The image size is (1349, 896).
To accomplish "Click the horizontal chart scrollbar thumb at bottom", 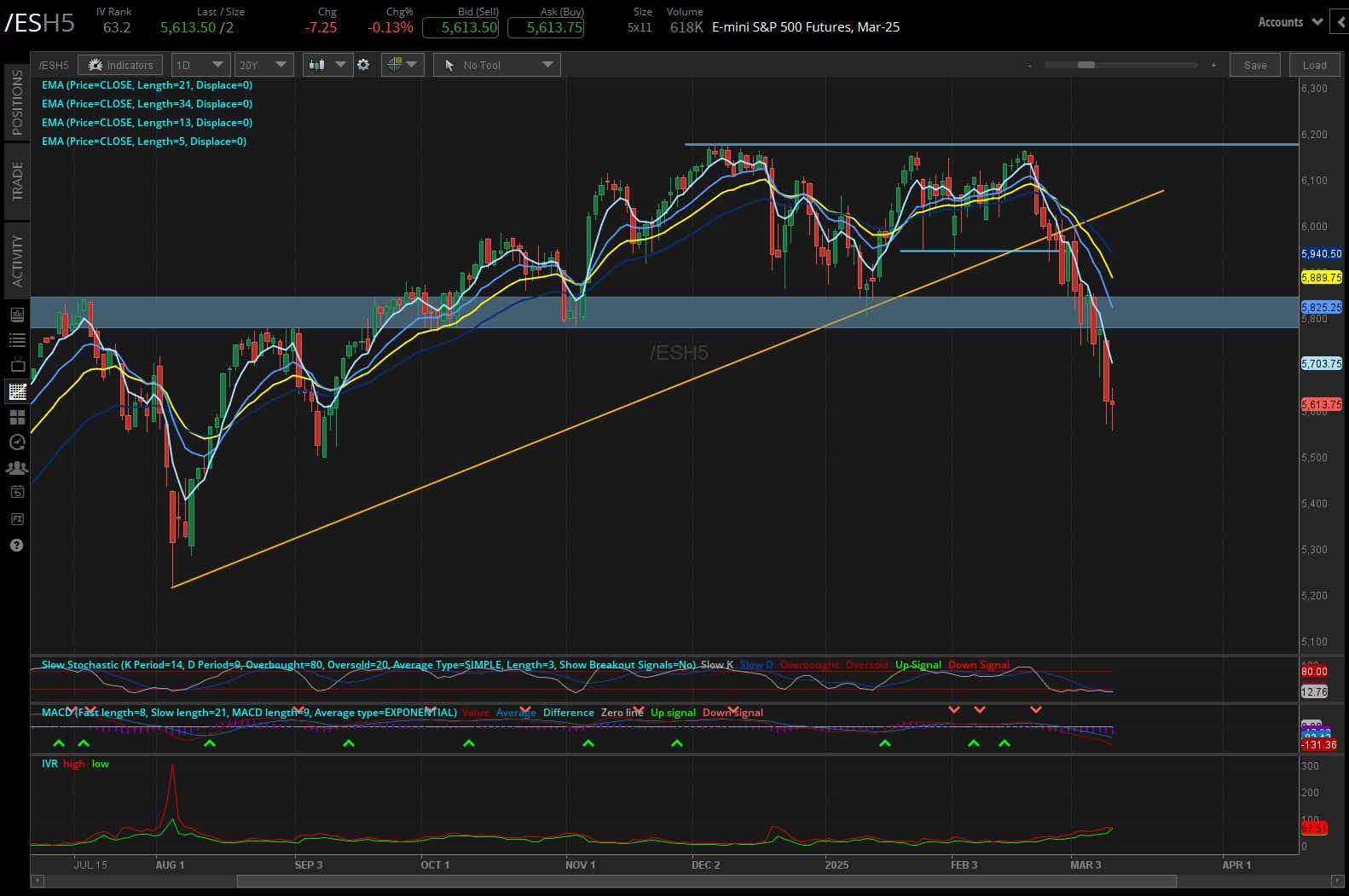I will click(x=706, y=881).
